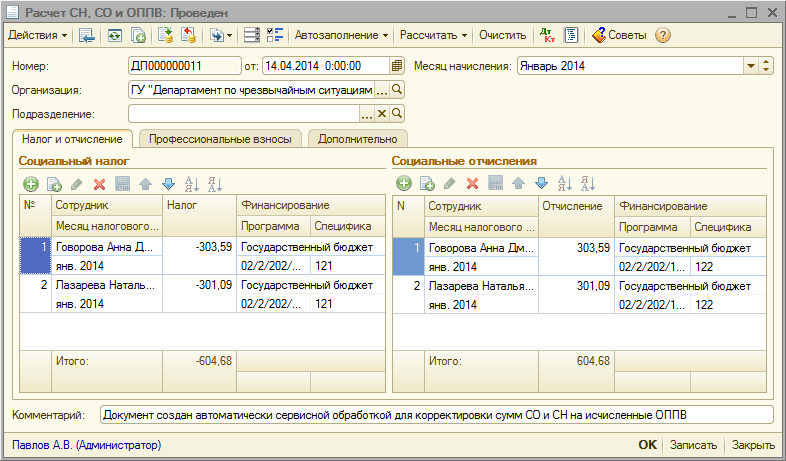Open the help question mark icon

coord(662,35)
